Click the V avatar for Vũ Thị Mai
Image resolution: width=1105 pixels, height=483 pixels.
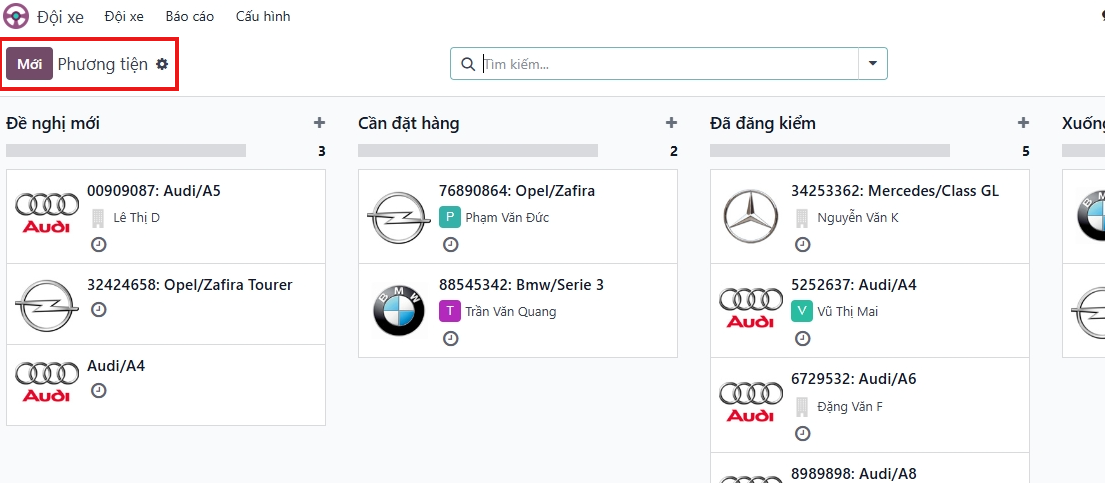point(802,311)
